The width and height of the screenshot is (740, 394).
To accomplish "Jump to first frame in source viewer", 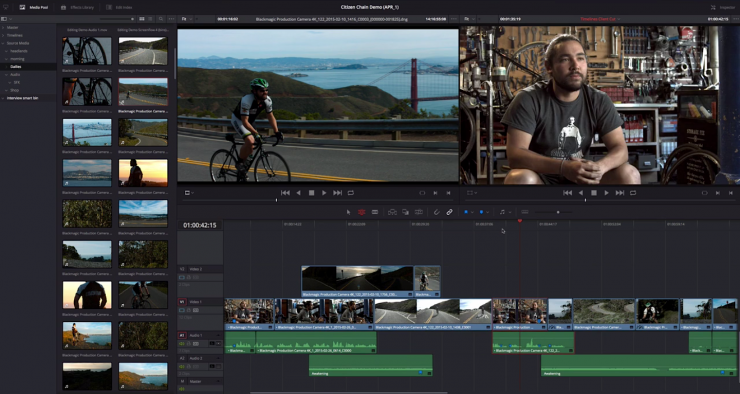I will tap(285, 193).
